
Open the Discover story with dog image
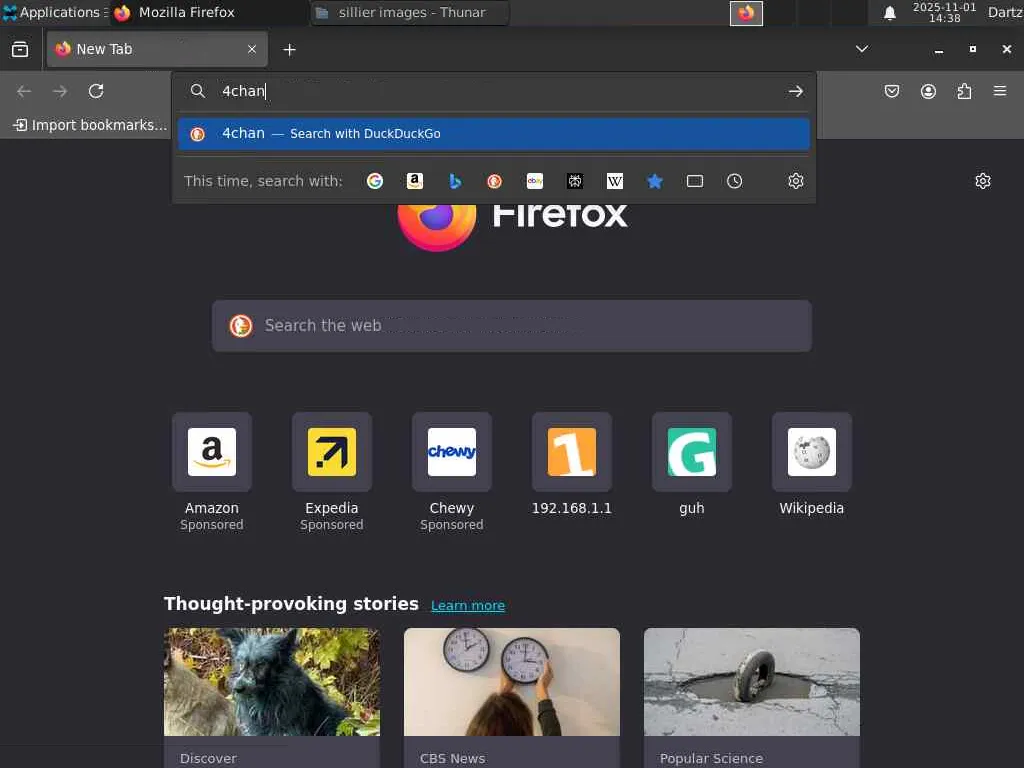272,697
